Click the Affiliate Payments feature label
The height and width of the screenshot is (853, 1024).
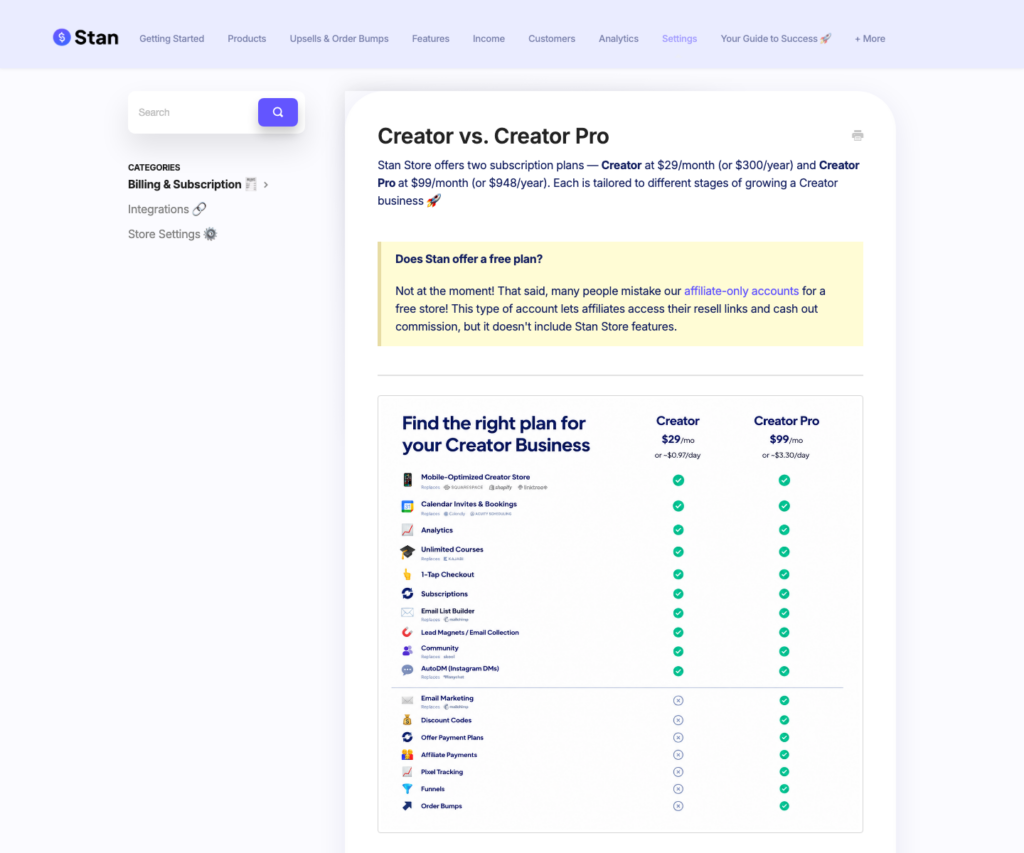[x=449, y=754]
